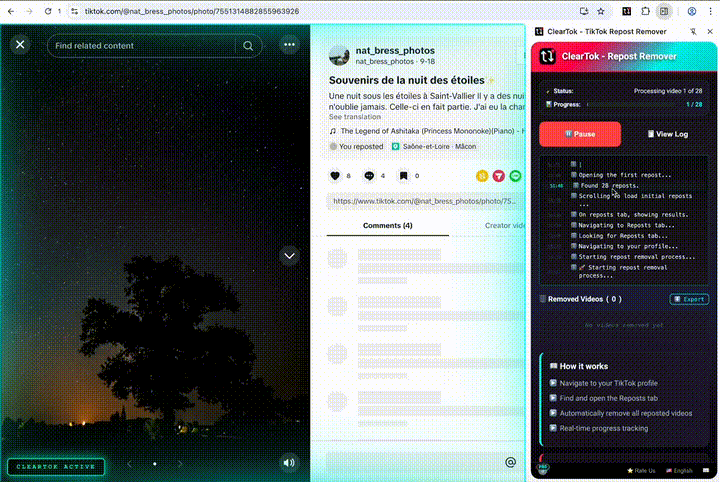This screenshot has height=482, width=720.
Task: Click the ClearTok extension icon in the toolbar
Action: 626,11
